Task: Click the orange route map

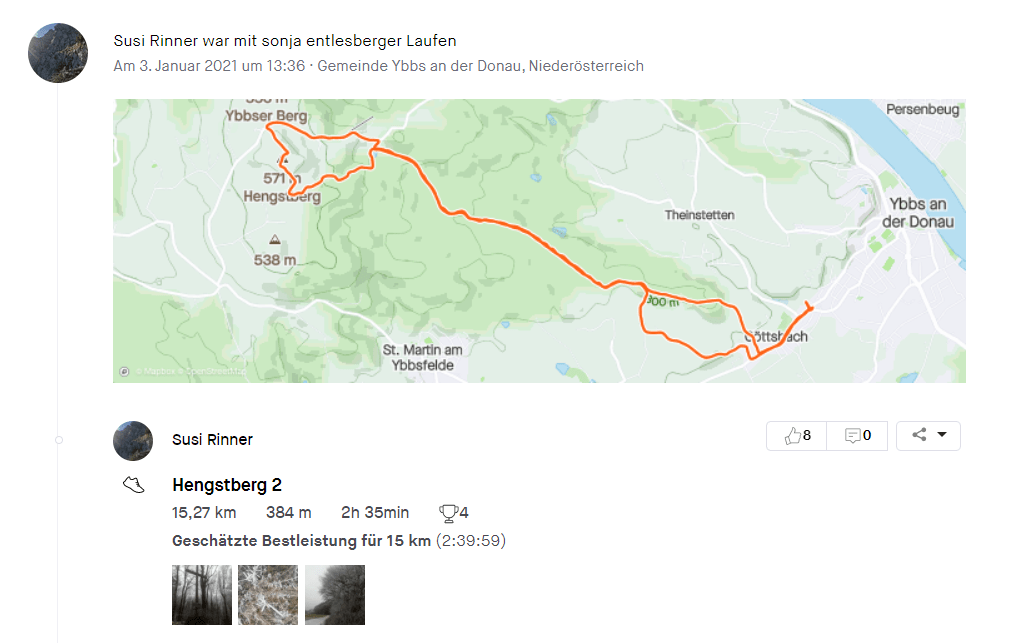Action: [x=539, y=240]
